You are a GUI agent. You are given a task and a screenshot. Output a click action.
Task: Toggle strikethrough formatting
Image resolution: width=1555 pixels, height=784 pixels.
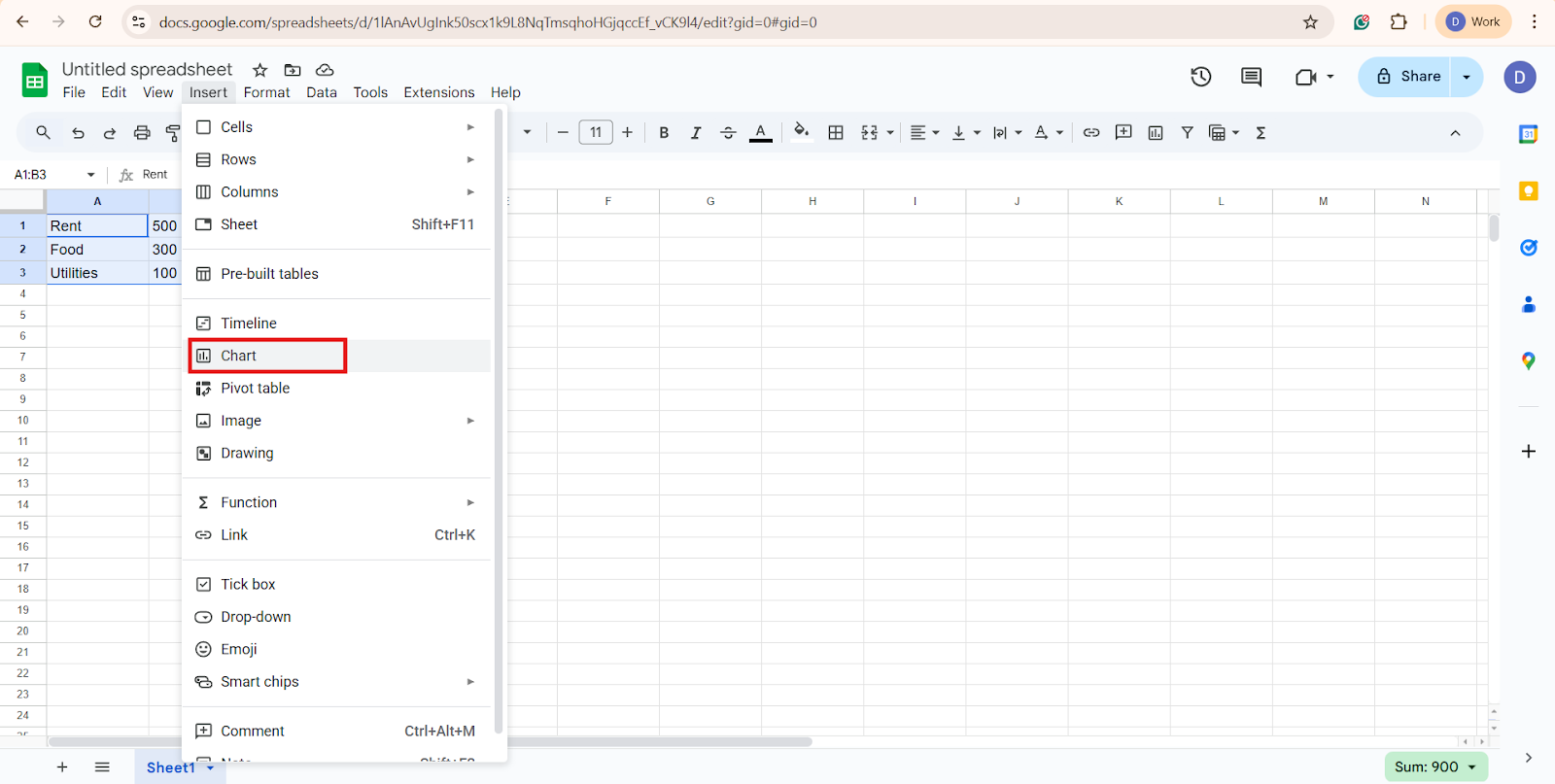(728, 133)
